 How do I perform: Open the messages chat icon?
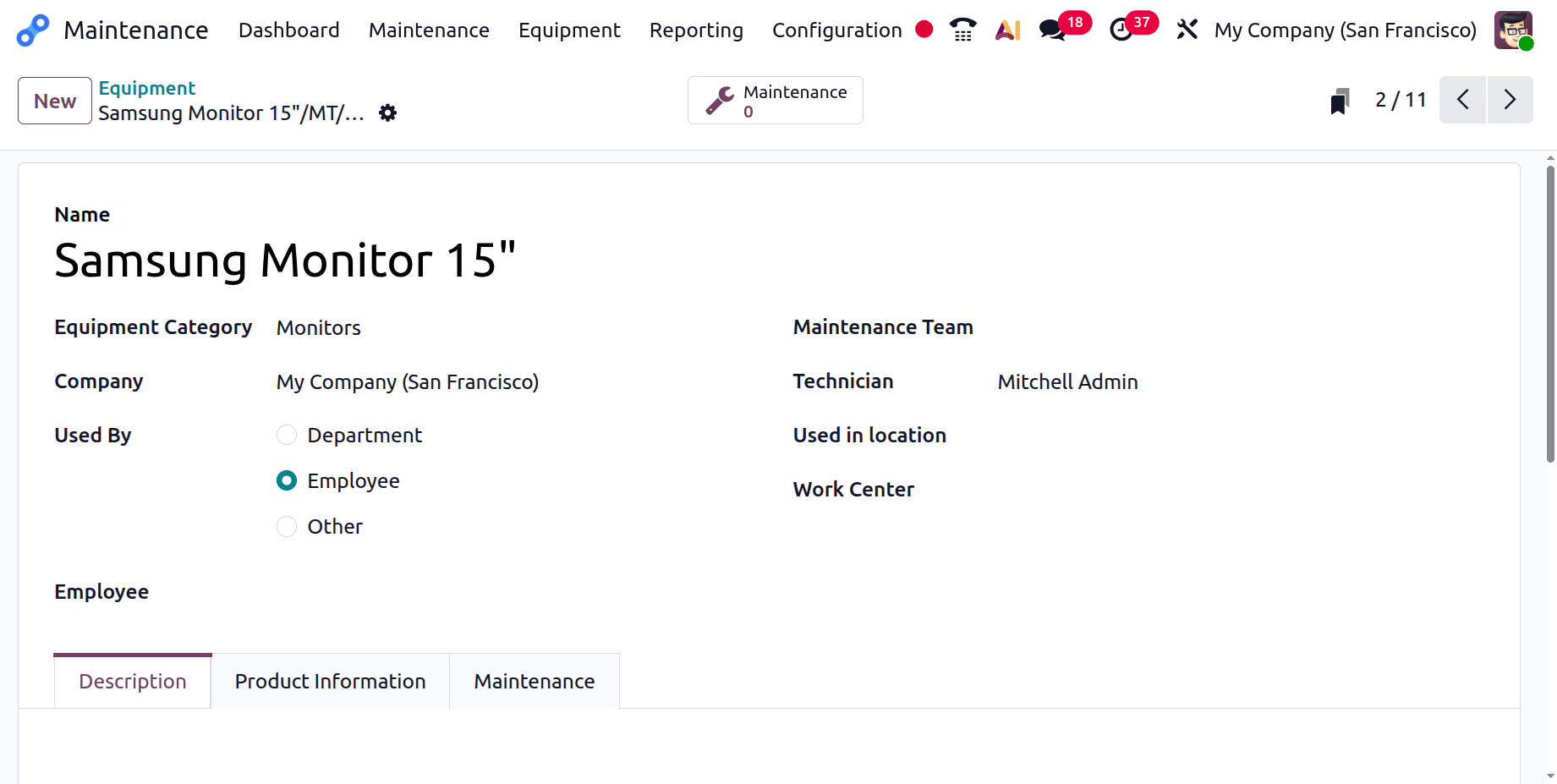pyautogui.click(x=1051, y=30)
